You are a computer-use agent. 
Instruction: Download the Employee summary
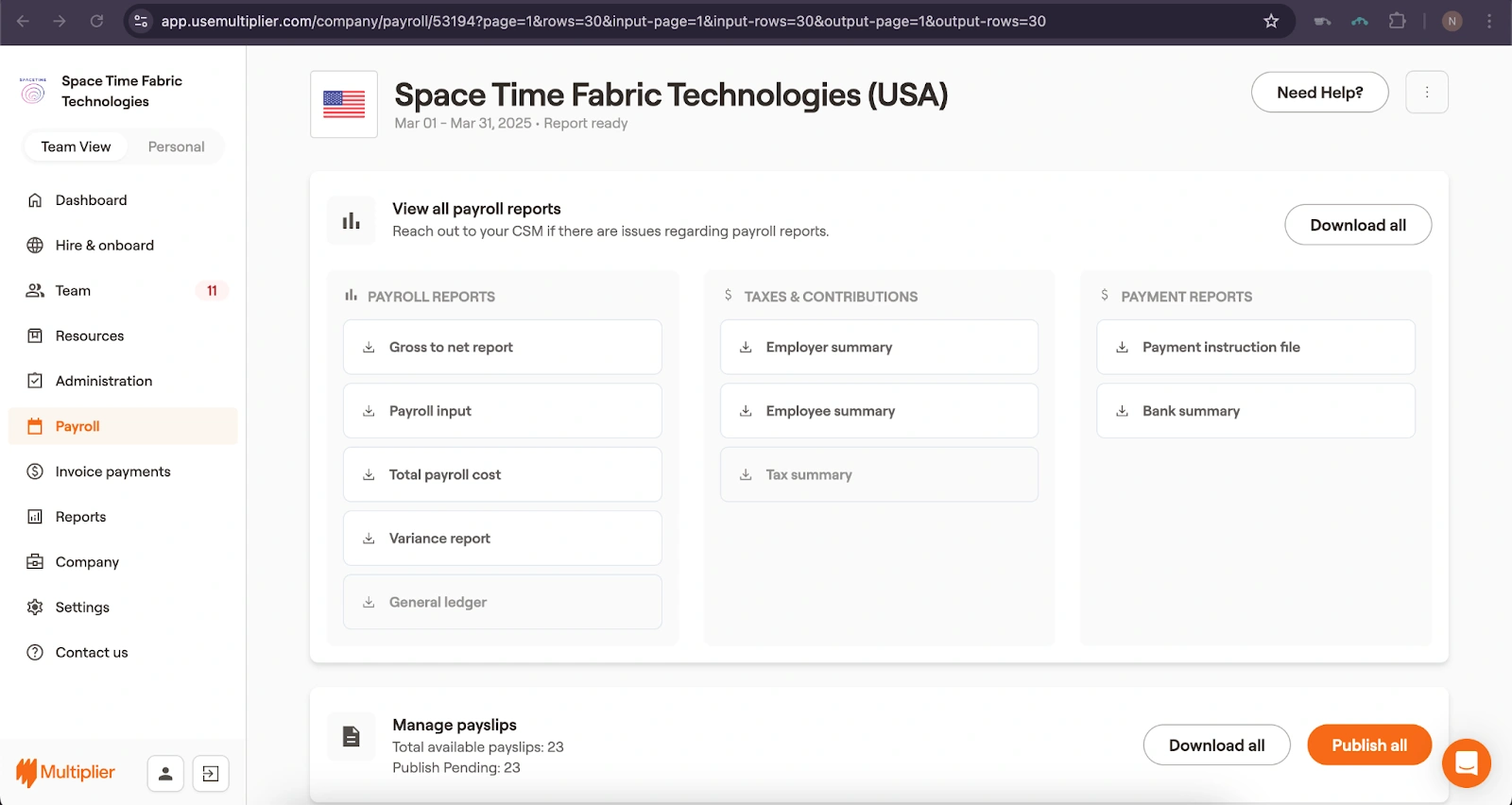879,411
